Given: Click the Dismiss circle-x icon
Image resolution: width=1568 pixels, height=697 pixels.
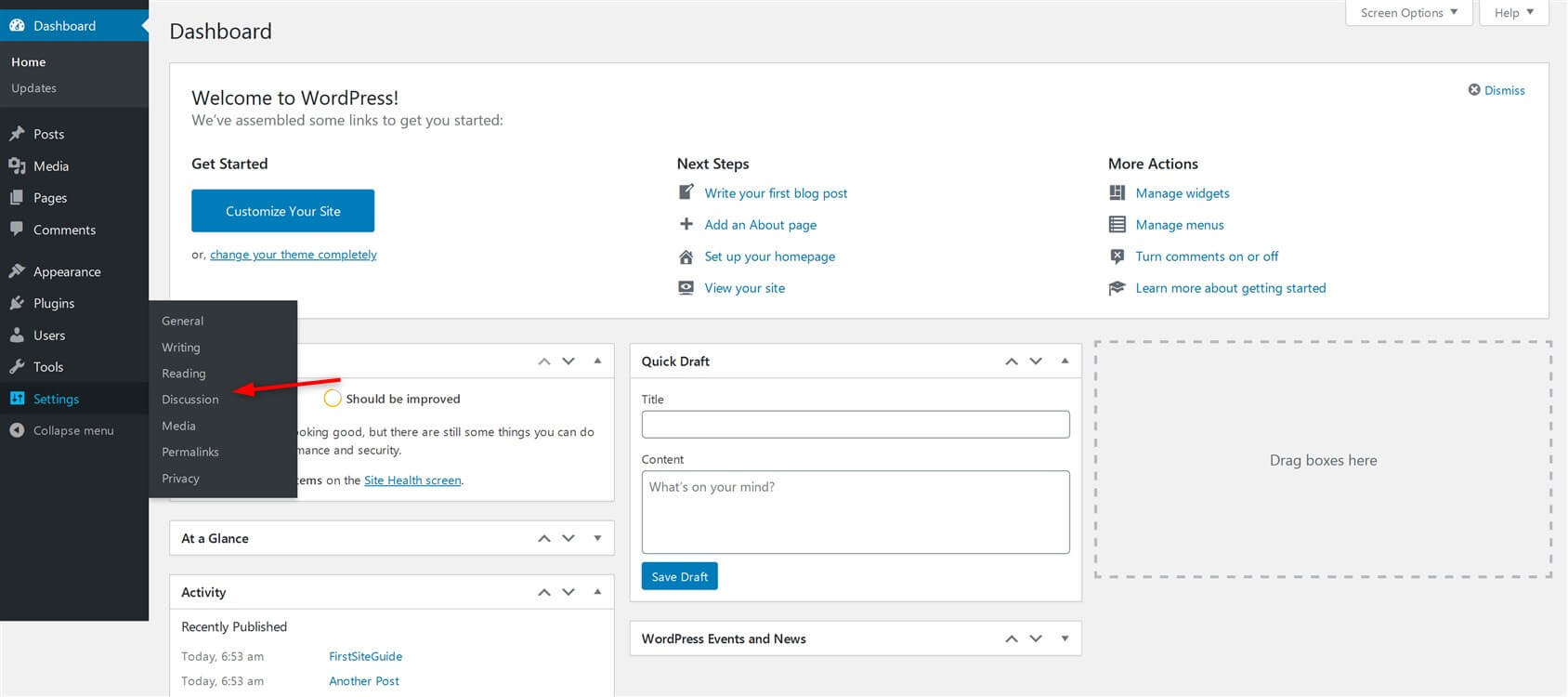Looking at the screenshot, I should tap(1474, 90).
